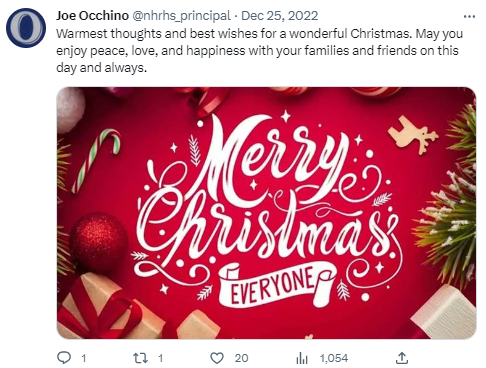The height and width of the screenshot is (368, 486).
Task: Click the retweet count number 1
Action: pos(161,358)
